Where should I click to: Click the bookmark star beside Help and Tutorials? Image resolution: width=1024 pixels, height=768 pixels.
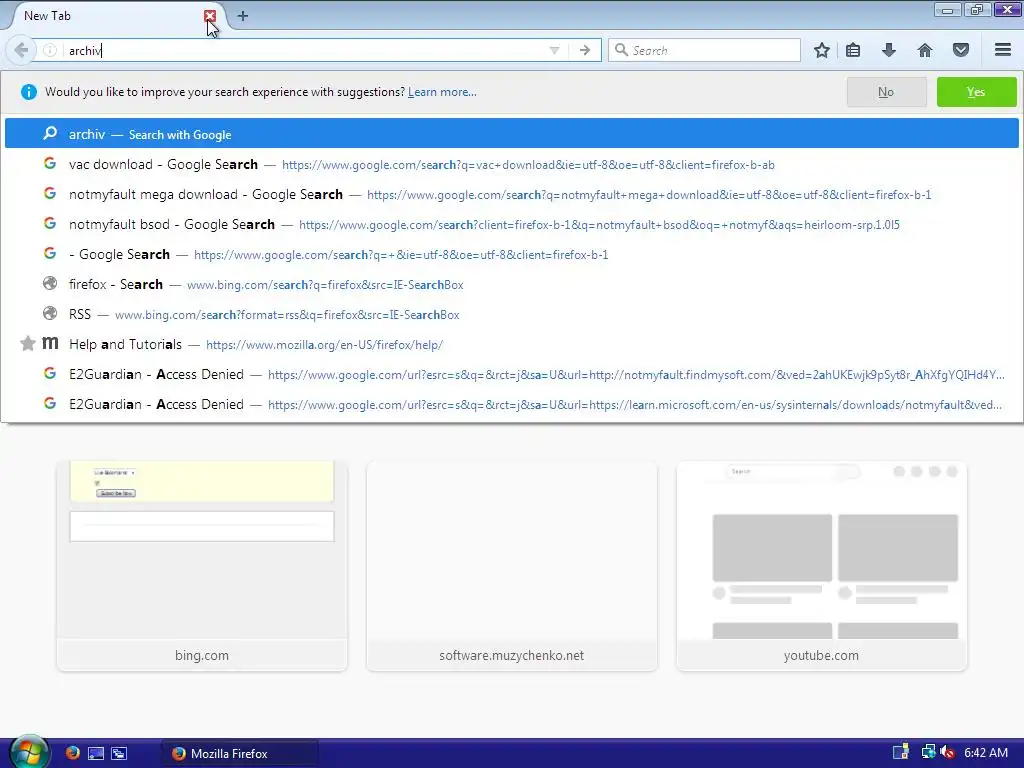point(27,344)
